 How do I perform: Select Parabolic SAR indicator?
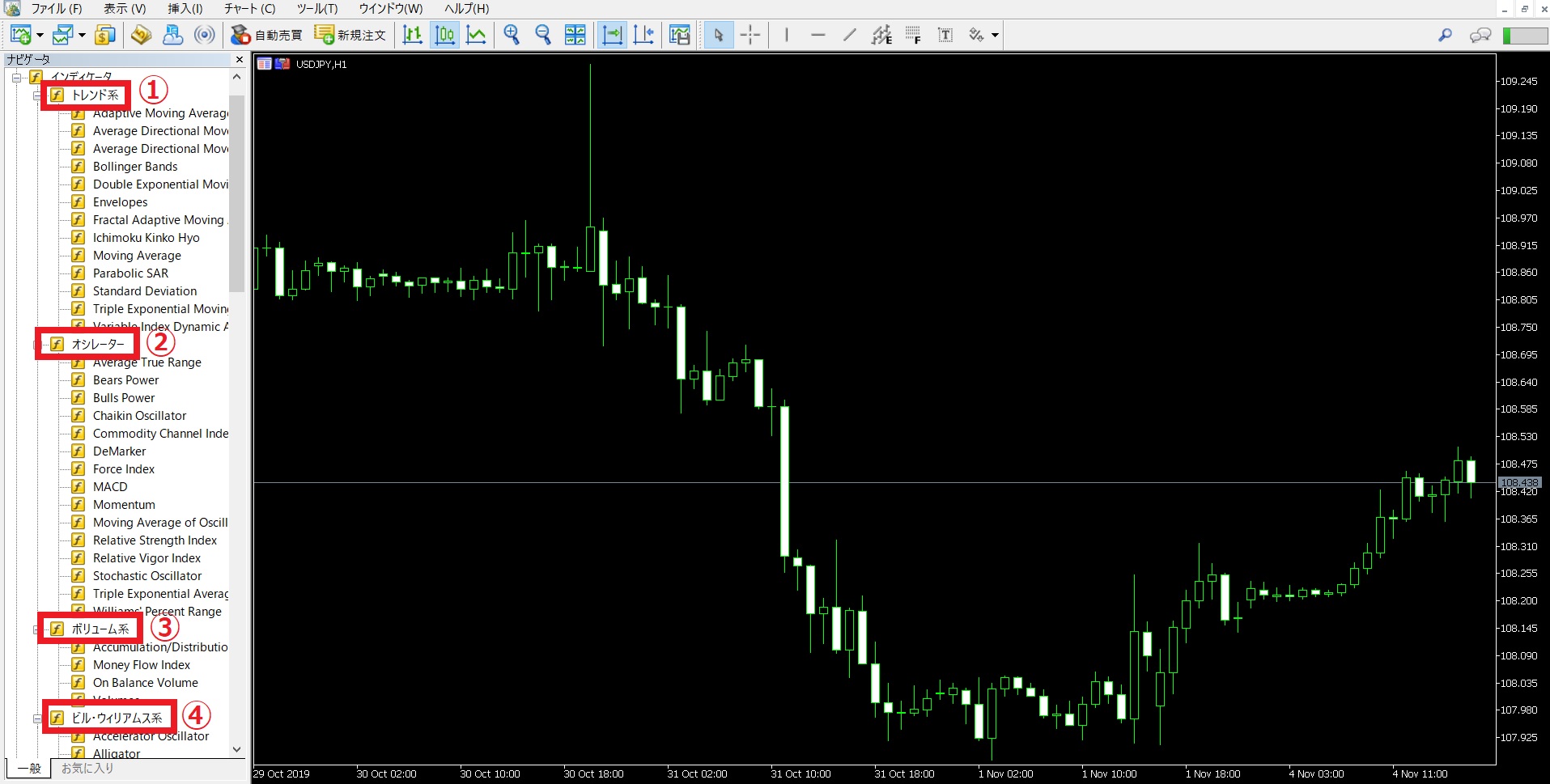(130, 273)
